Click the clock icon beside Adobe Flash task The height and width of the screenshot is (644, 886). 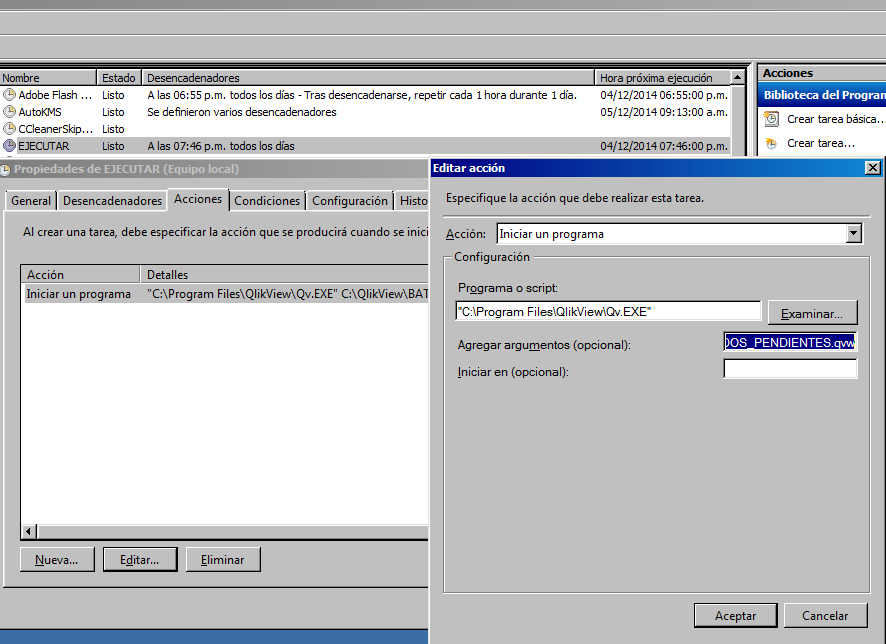(x=9, y=95)
